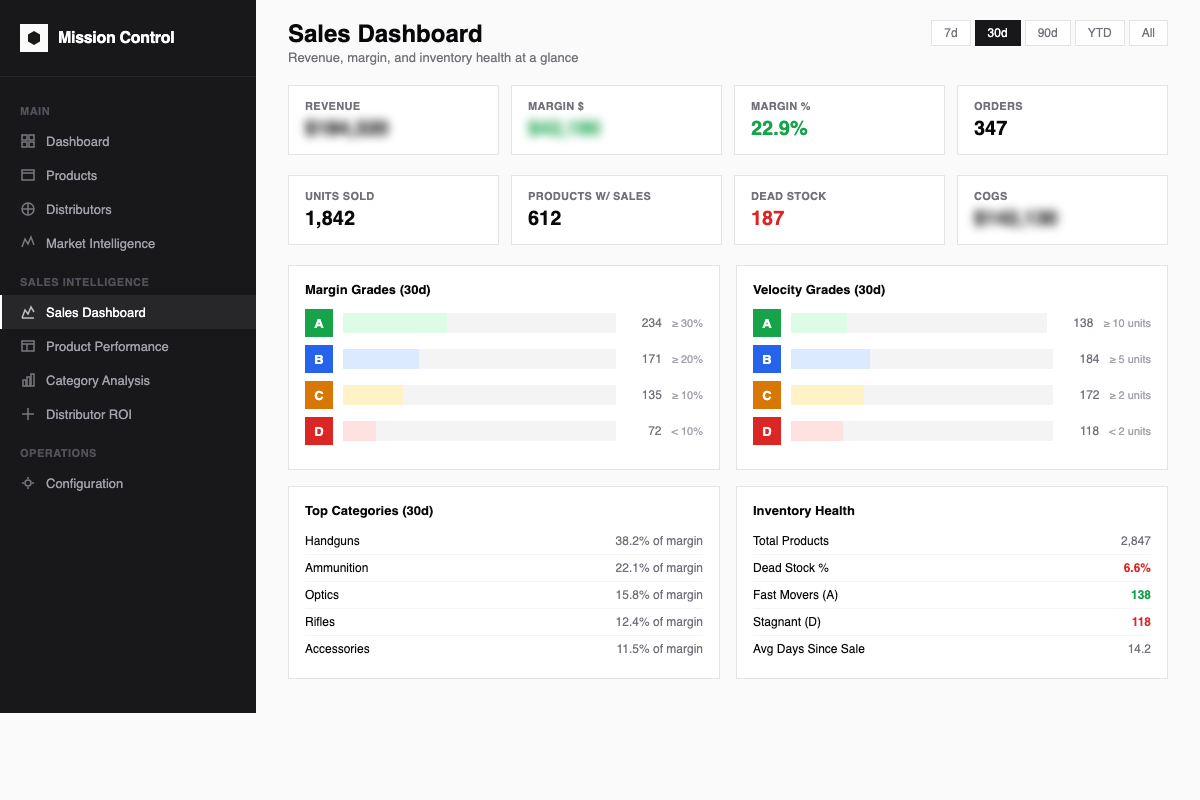Open Distributors via its globe icon

30,209
